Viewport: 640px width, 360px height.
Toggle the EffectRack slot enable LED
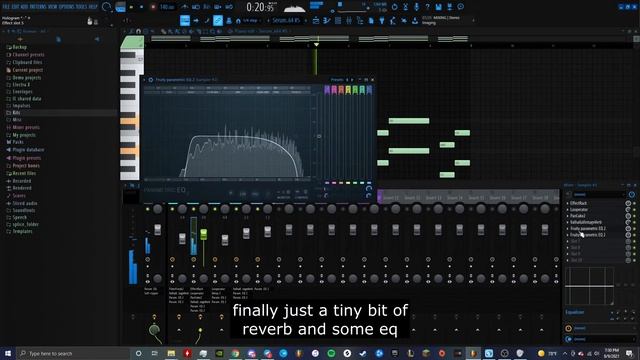click(634, 203)
